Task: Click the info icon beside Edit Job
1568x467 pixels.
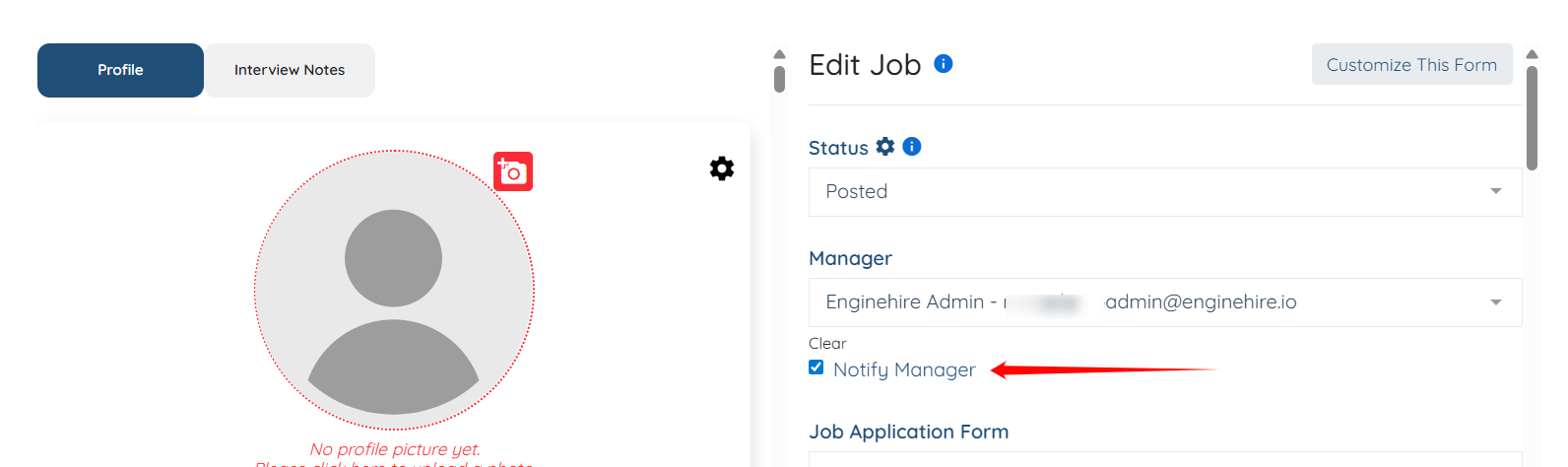Action: 943,64
